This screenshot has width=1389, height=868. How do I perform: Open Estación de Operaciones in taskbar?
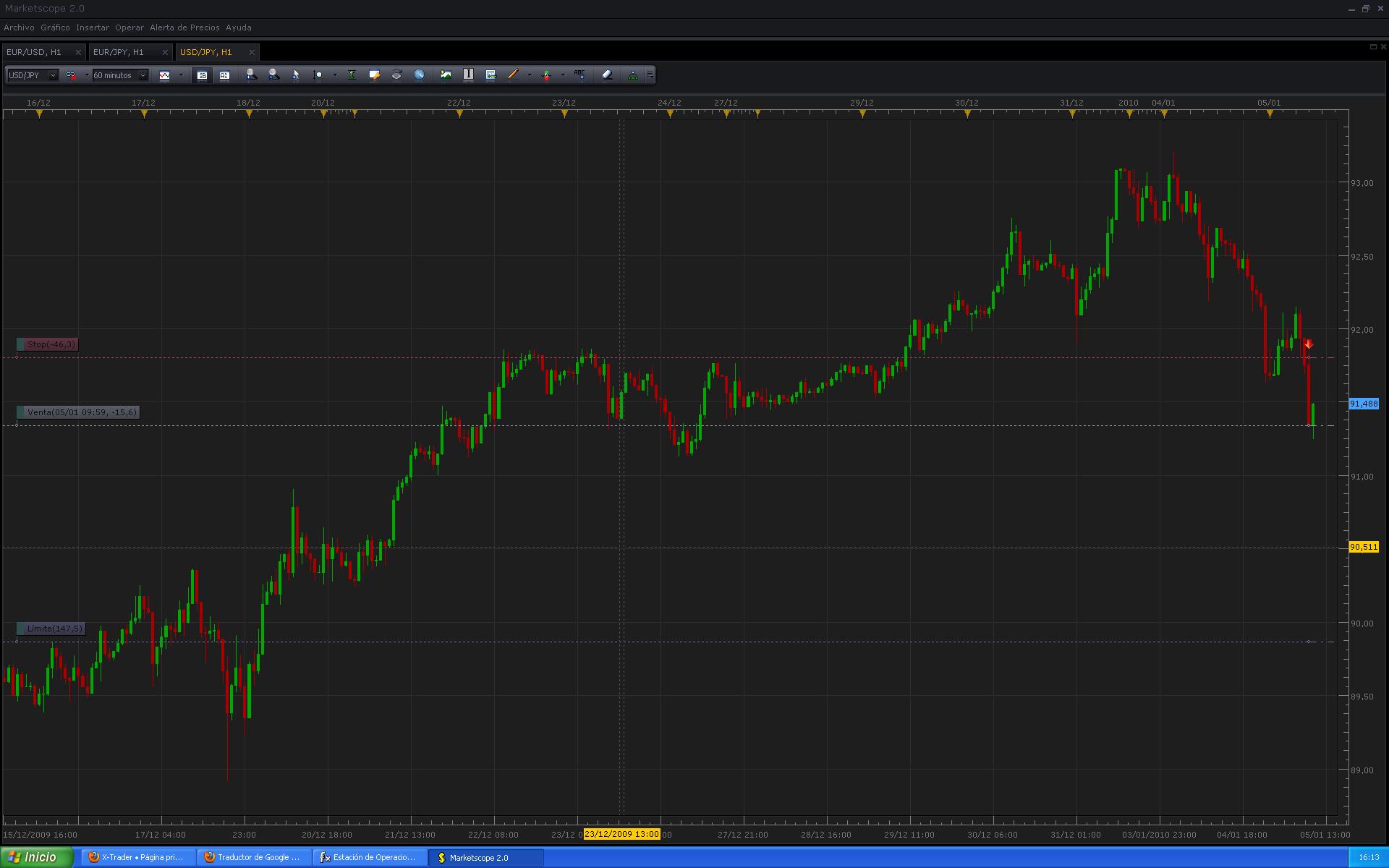point(369,857)
